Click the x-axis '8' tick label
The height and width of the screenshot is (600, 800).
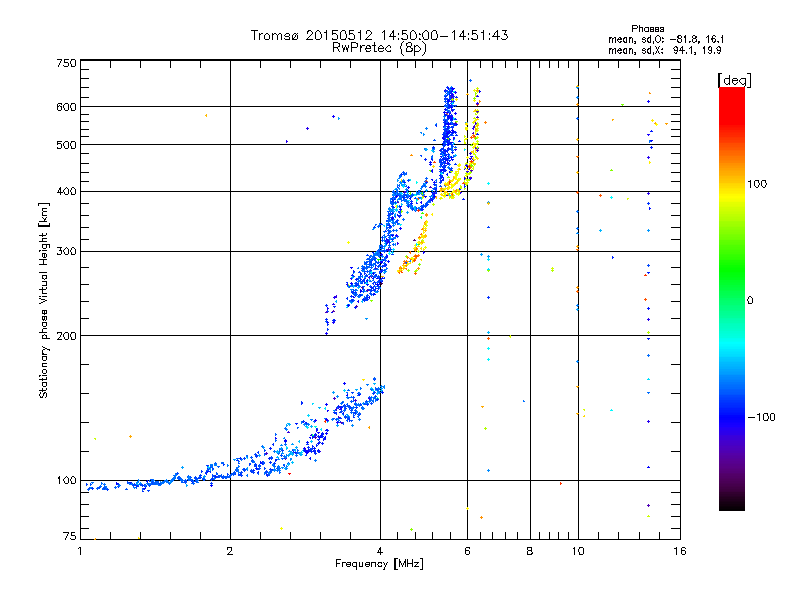point(530,551)
